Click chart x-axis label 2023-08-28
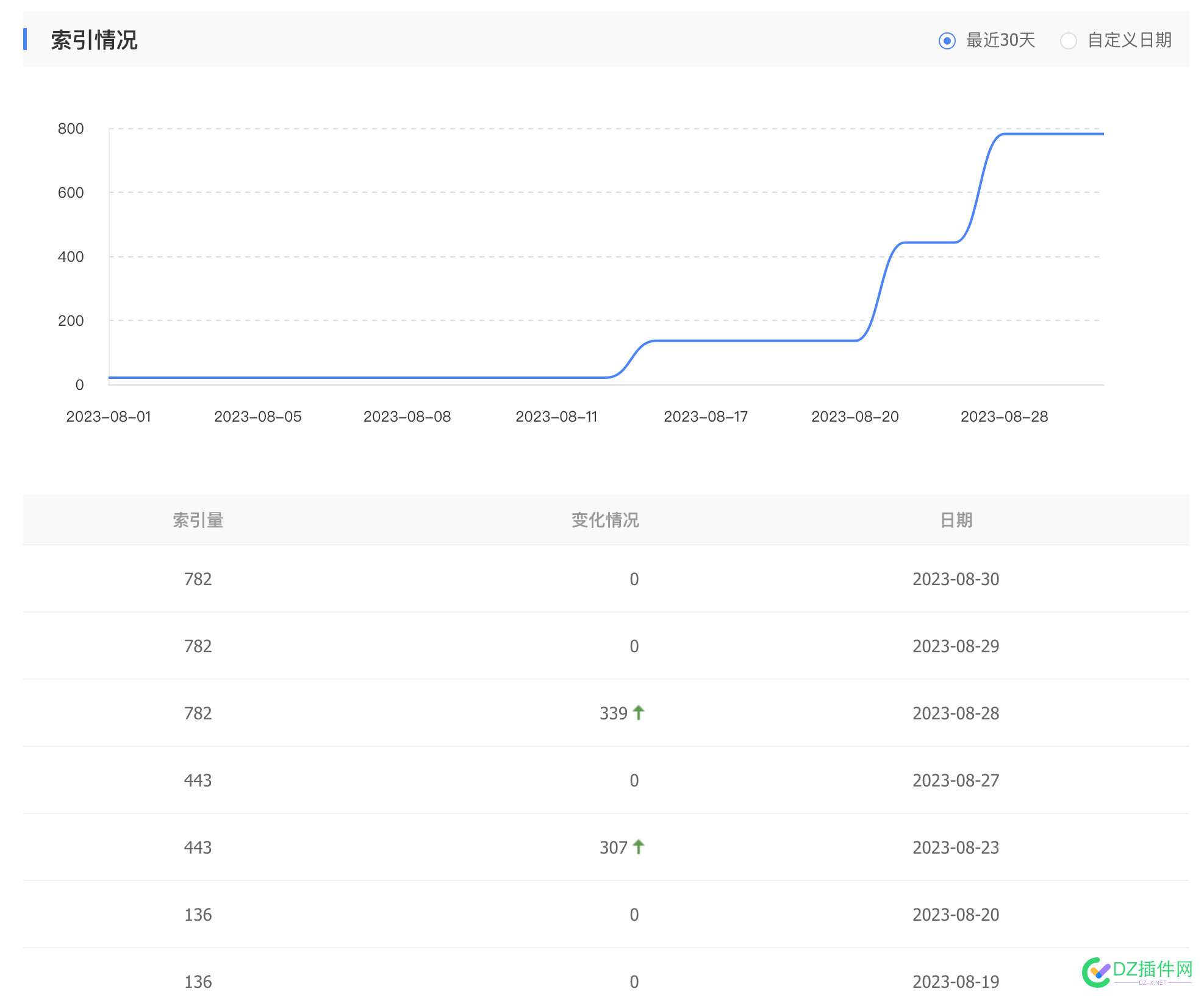The width and height of the screenshot is (1204, 997). (1005, 417)
